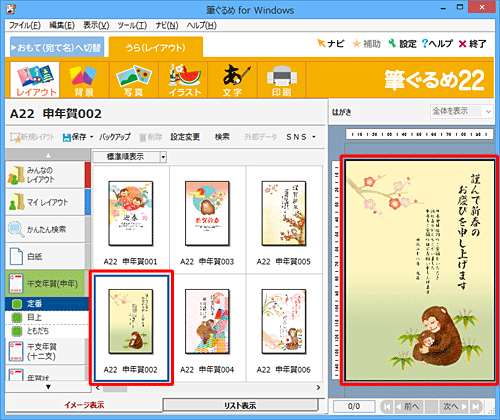Click the 次へ next page button

coord(454,406)
